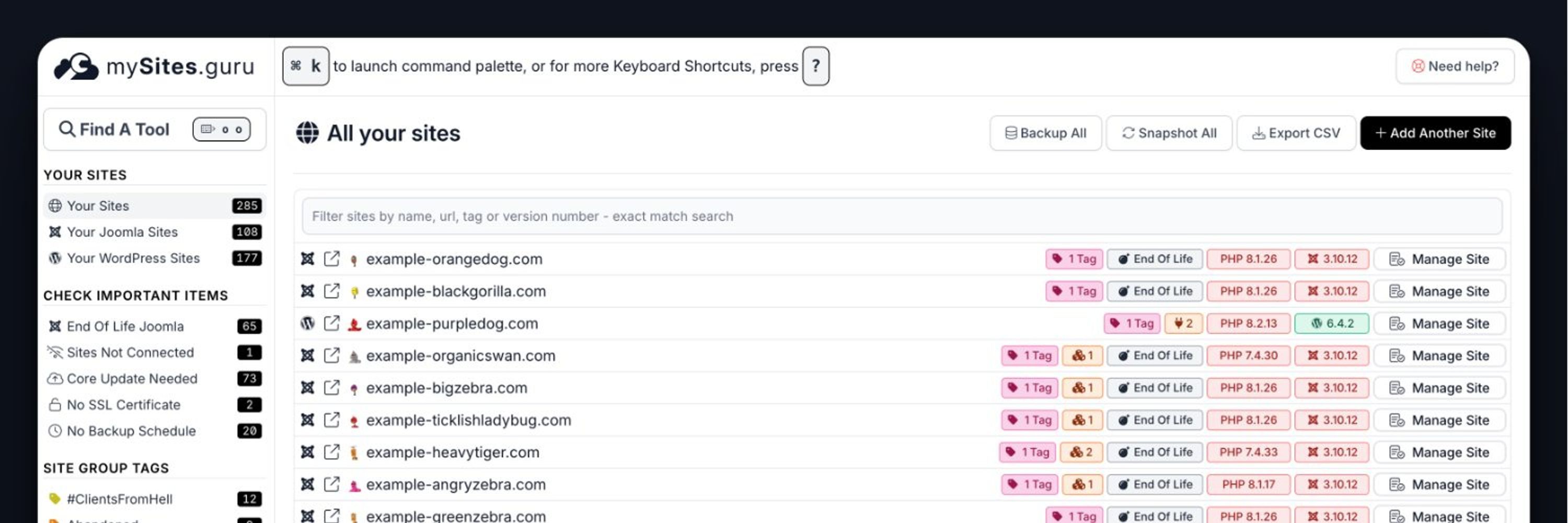This screenshot has height=523, width=1568.
Task: Open the Find A Tool search box
Action: coord(155,129)
